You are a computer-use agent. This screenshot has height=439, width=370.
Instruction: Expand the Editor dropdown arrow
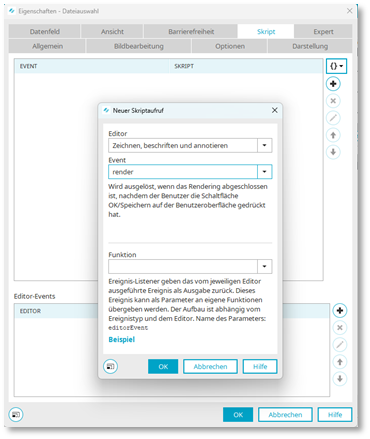(x=265, y=145)
